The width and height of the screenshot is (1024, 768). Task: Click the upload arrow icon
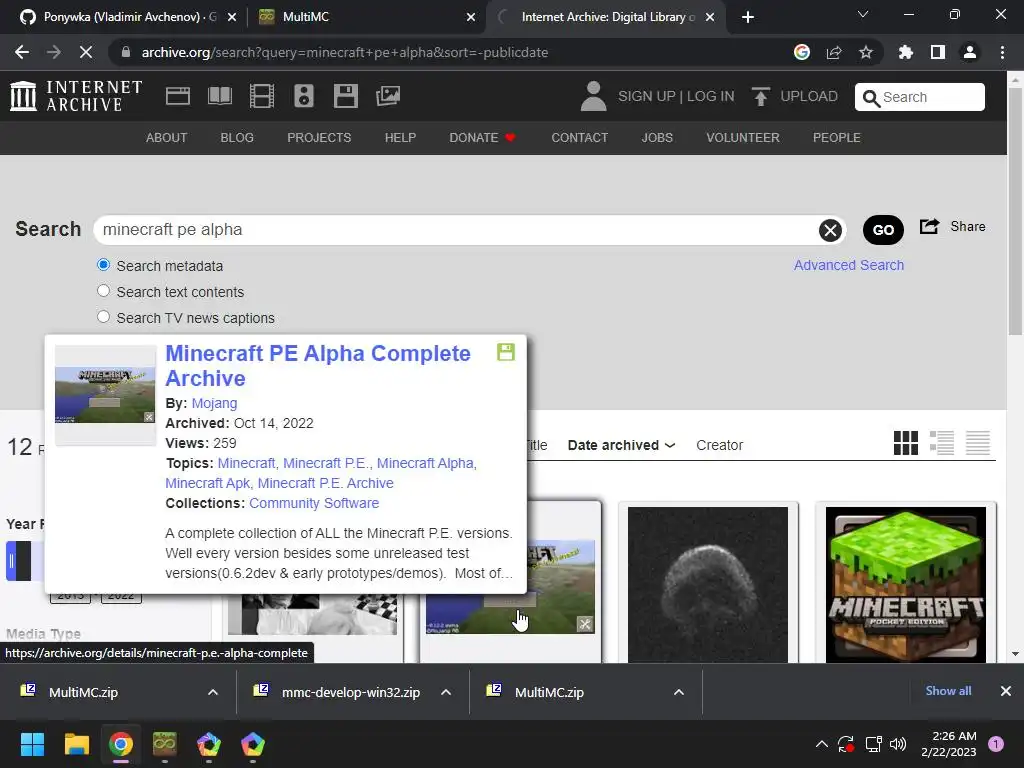[761, 96]
